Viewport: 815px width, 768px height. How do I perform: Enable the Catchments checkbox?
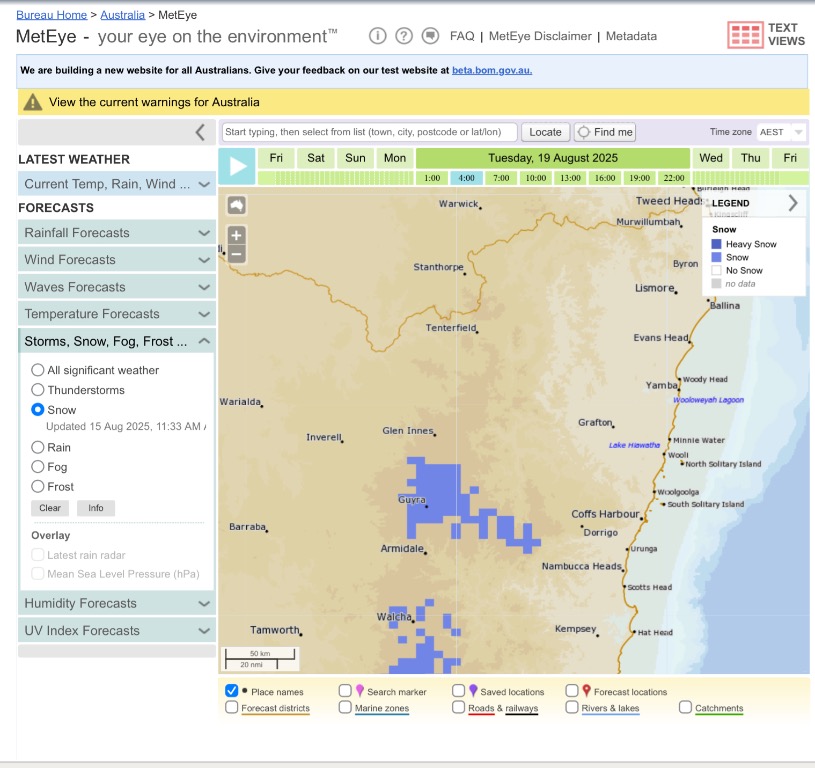tap(686, 707)
